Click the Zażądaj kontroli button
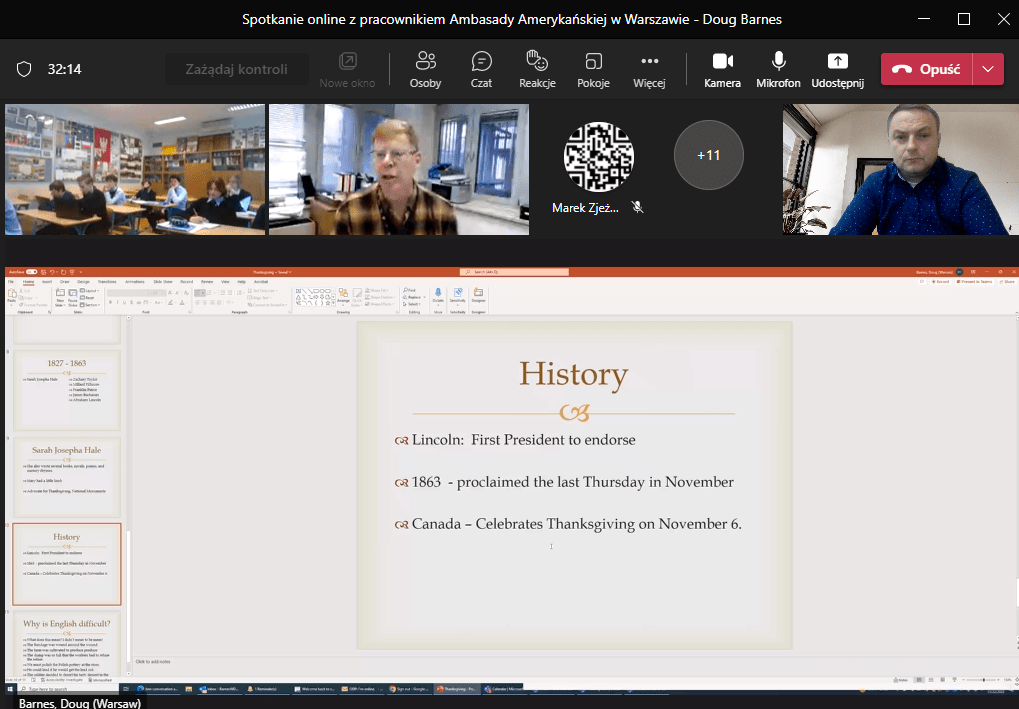The width and height of the screenshot is (1019, 709). coord(236,69)
